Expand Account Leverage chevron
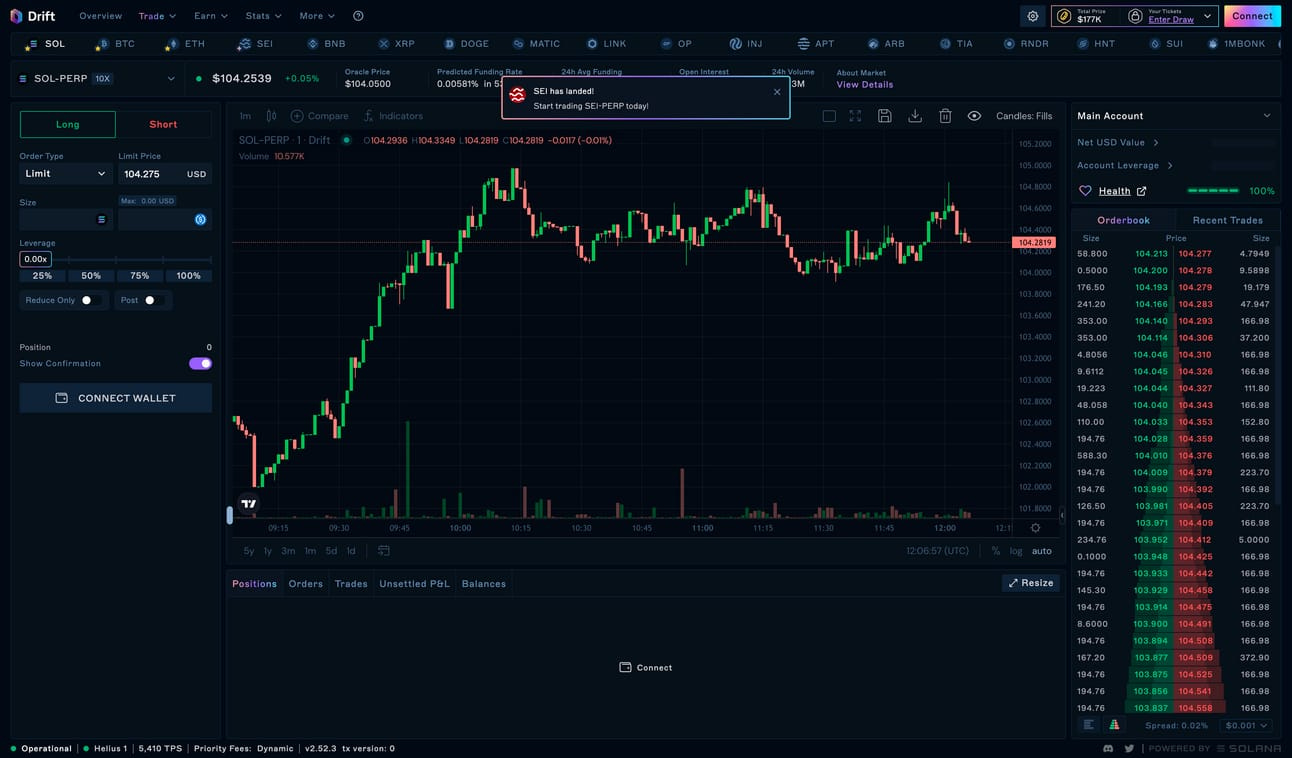The image size is (1292, 758). coord(1170,165)
